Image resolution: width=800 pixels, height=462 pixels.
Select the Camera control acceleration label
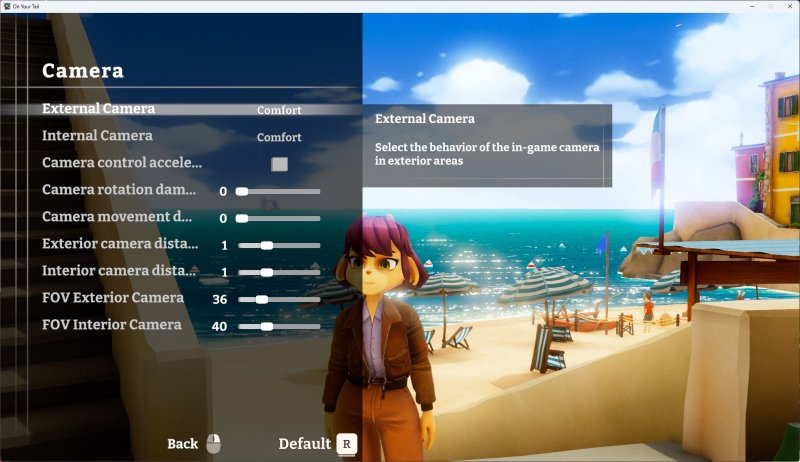pyautogui.click(x=122, y=163)
